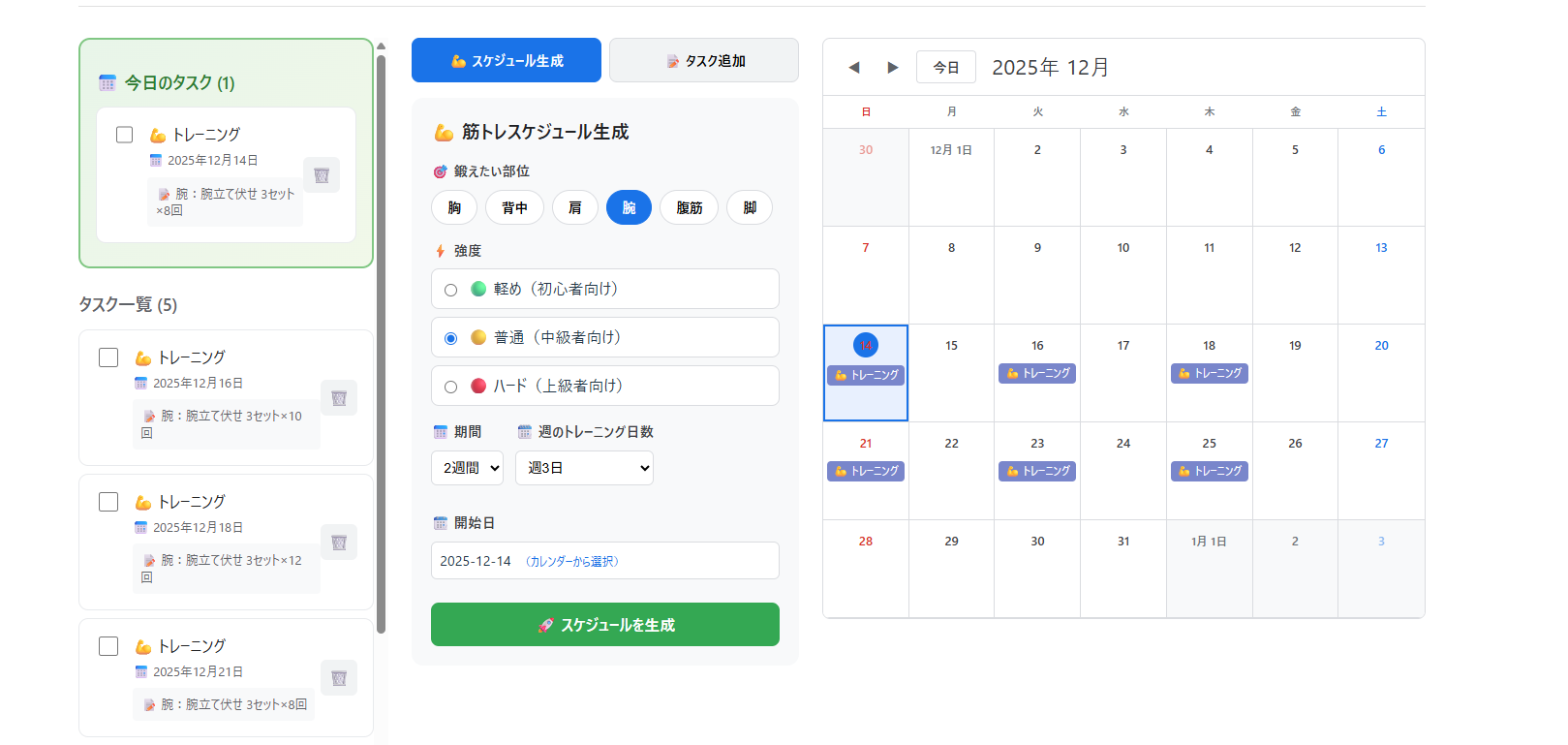Go to next month with right arrow
This screenshot has width=1568, height=745.
coord(892,67)
